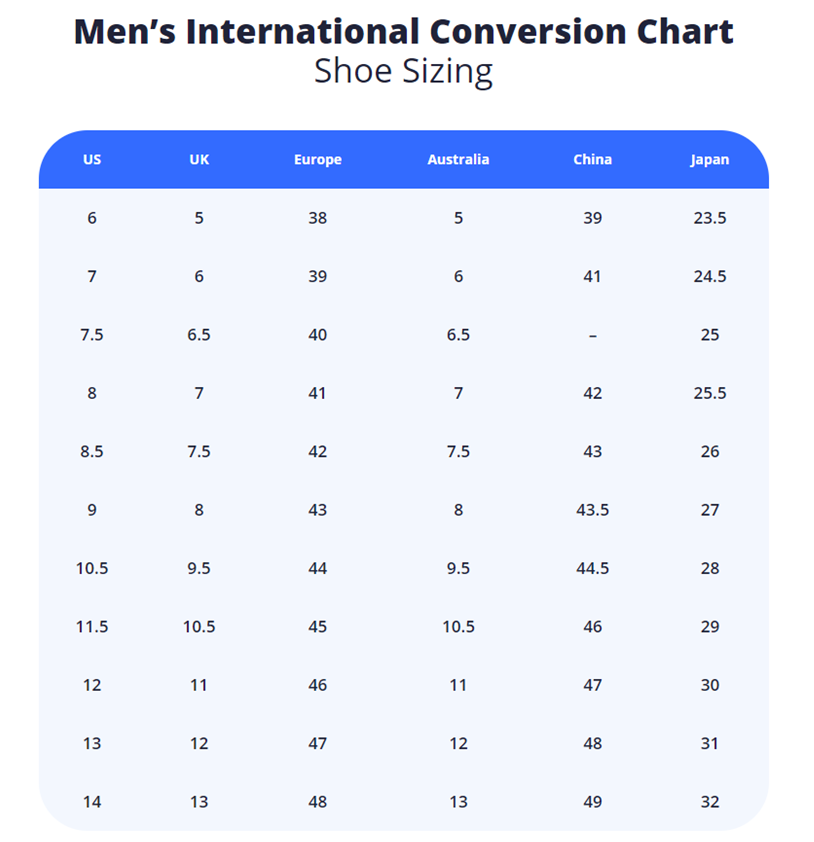Click Japan size 25.5 cell
The height and width of the screenshot is (842, 814).
click(x=709, y=393)
